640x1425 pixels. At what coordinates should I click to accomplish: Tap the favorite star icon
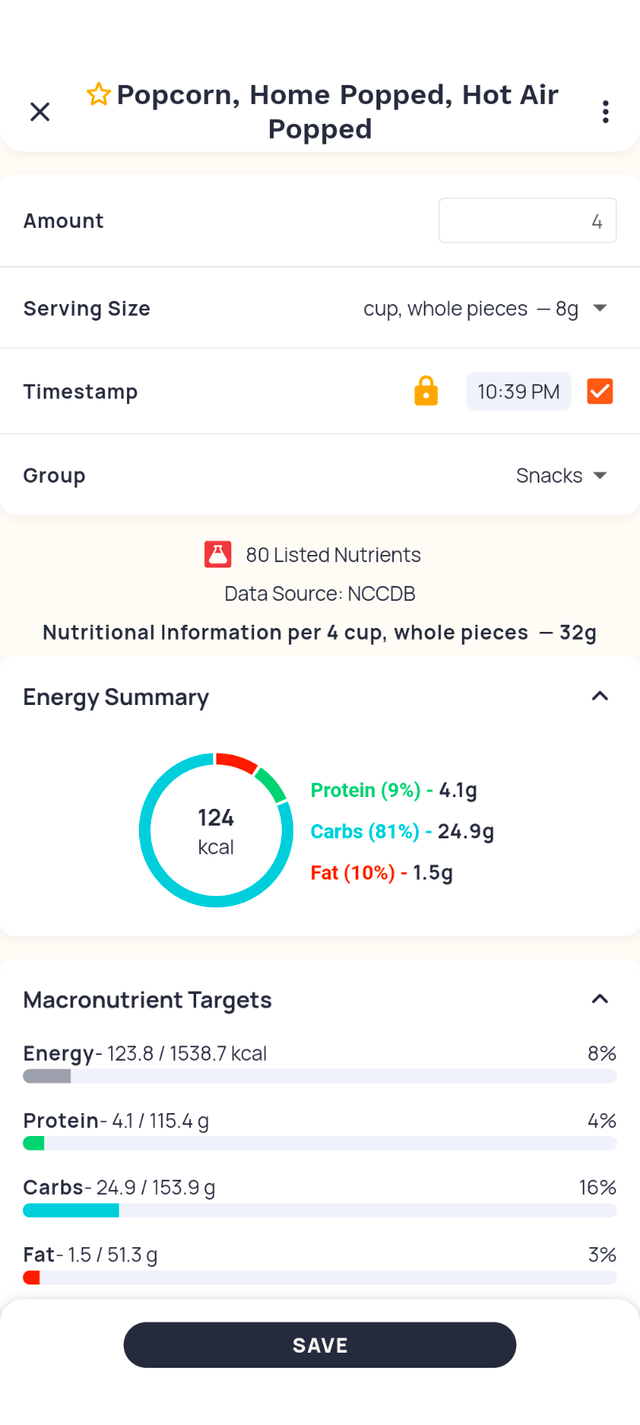pos(98,95)
